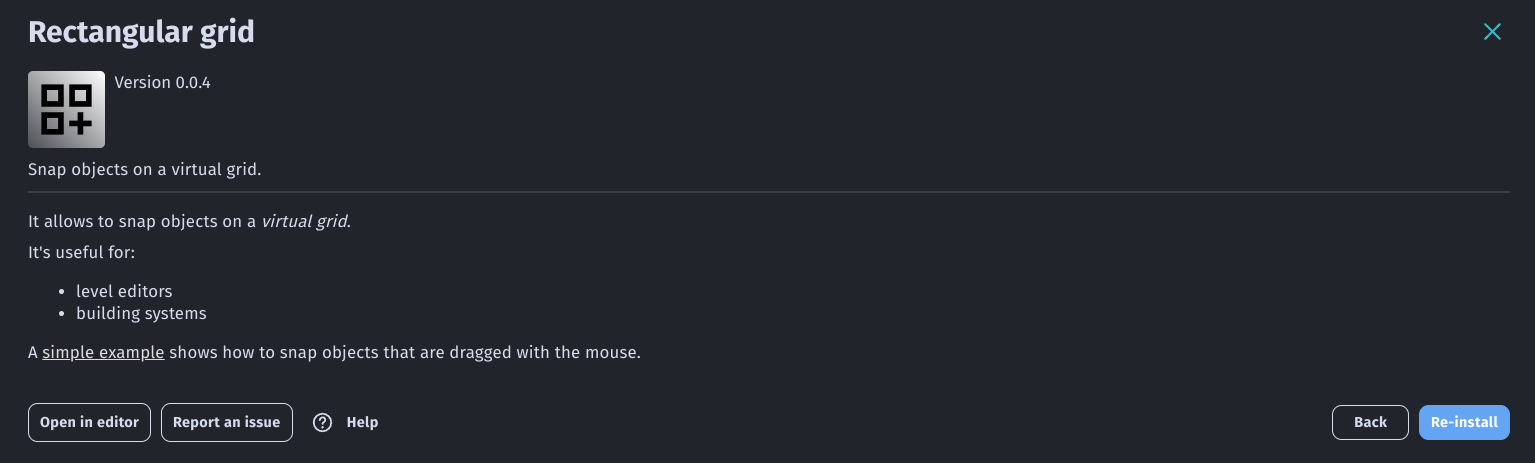Click the Help question mark icon
This screenshot has width=1535, height=463.
(322, 422)
